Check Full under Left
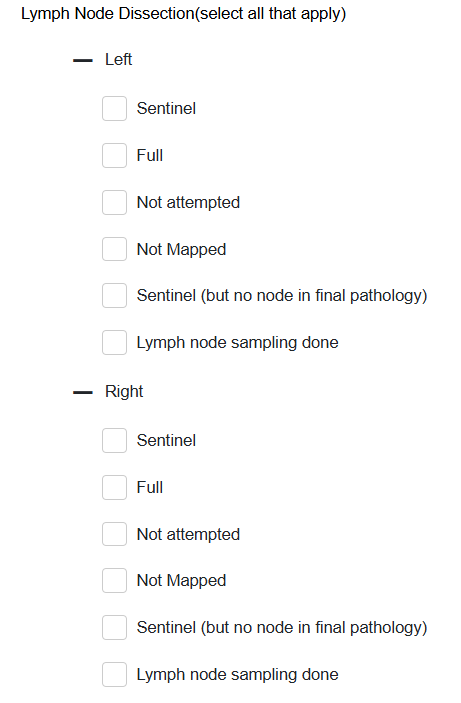Image resolution: width=461 pixels, height=703 pixels. [x=114, y=156]
